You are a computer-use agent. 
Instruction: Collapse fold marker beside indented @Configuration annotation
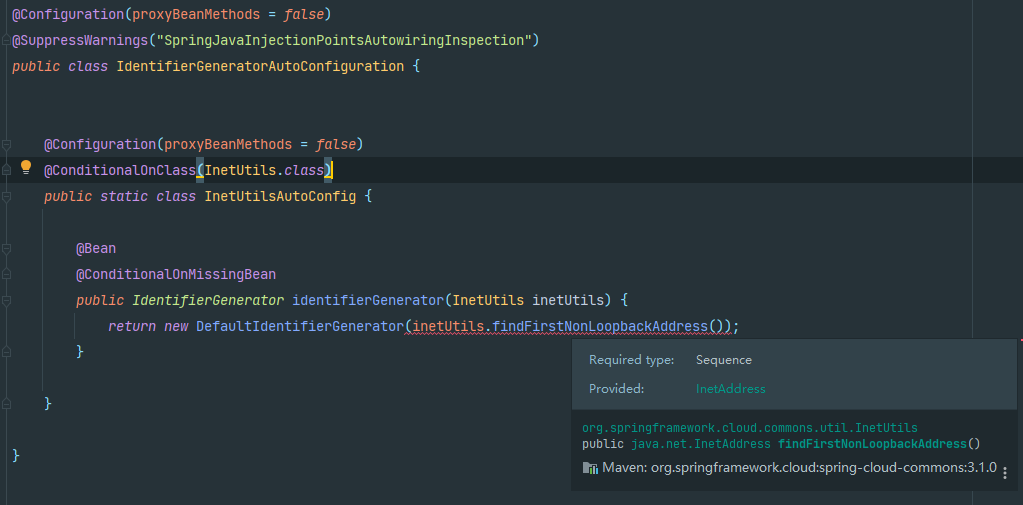6,144
